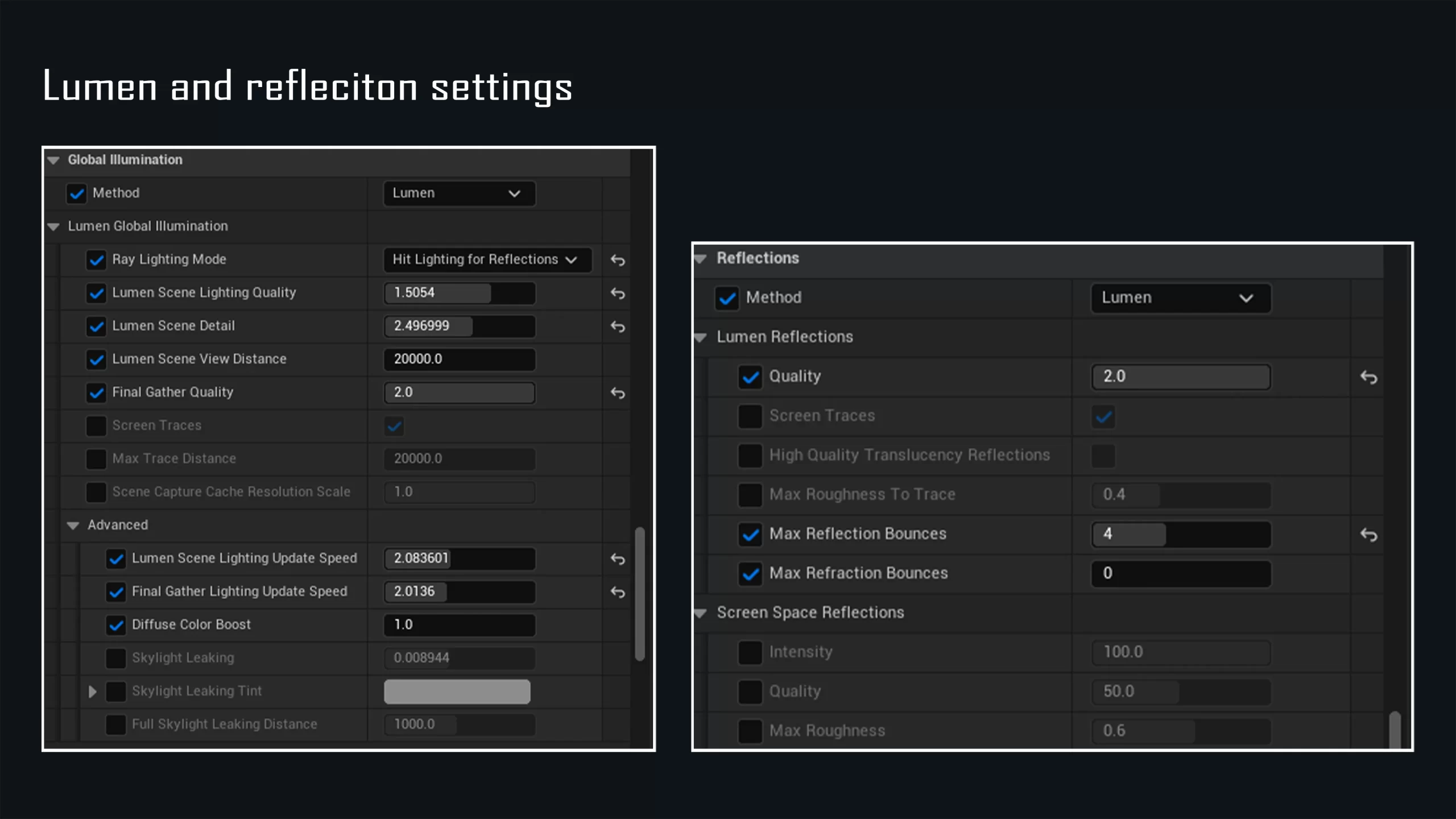Expand the Skylight Leaking Tint property

pyautogui.click(x=92, y=692)
